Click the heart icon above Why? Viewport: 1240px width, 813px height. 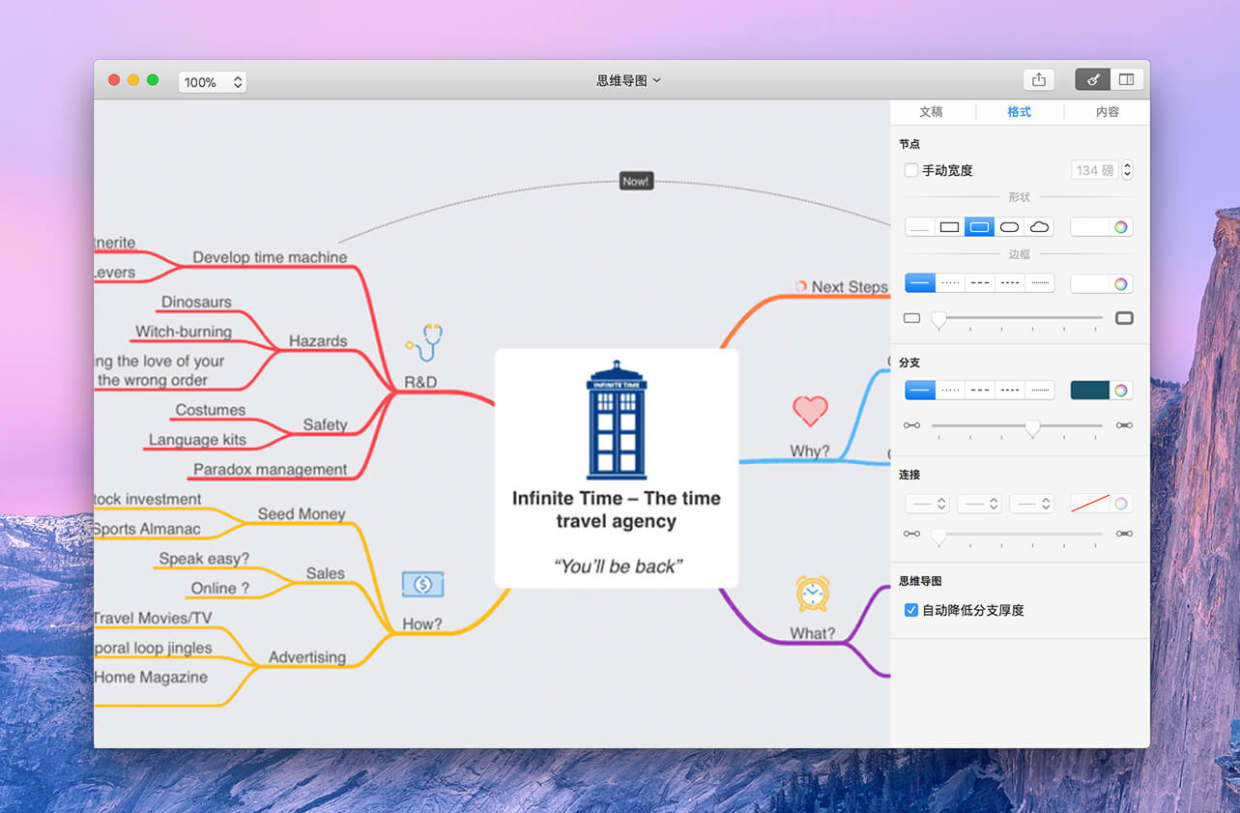tap(810, 410)
